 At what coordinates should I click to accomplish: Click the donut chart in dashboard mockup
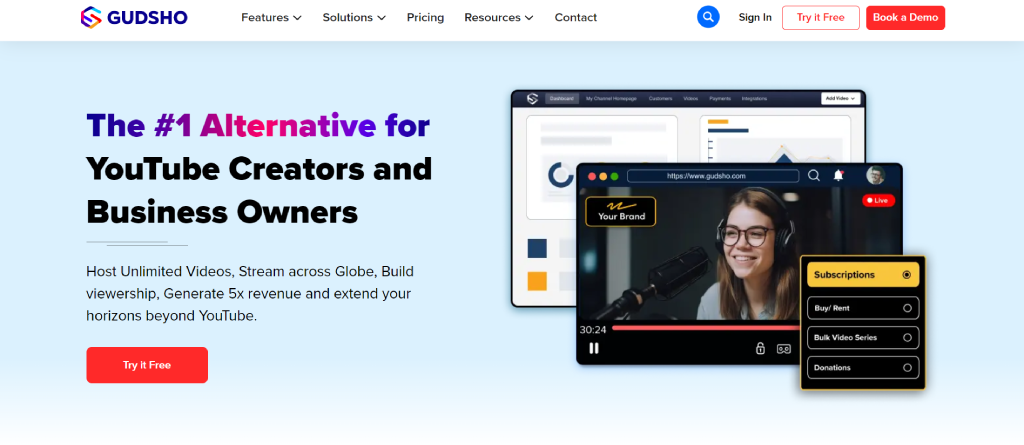pyautogui.click(x=560, y=174)
